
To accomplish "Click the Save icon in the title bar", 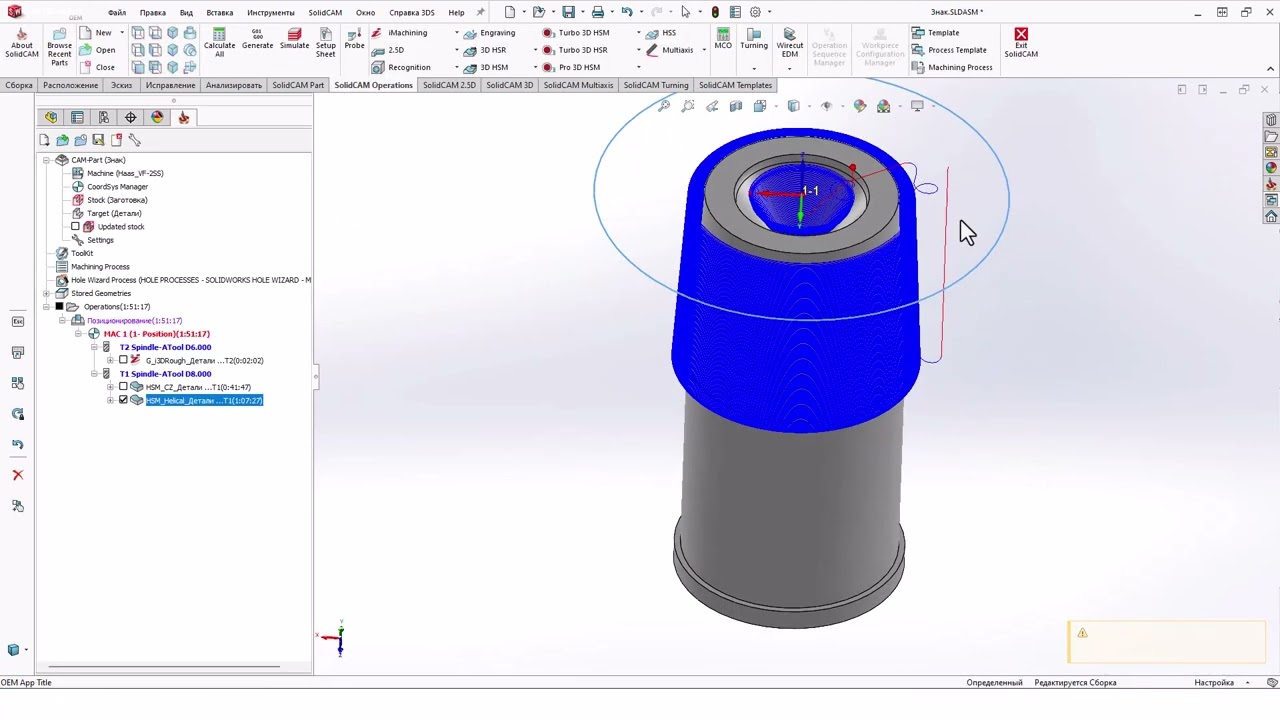I will point(568,12).
